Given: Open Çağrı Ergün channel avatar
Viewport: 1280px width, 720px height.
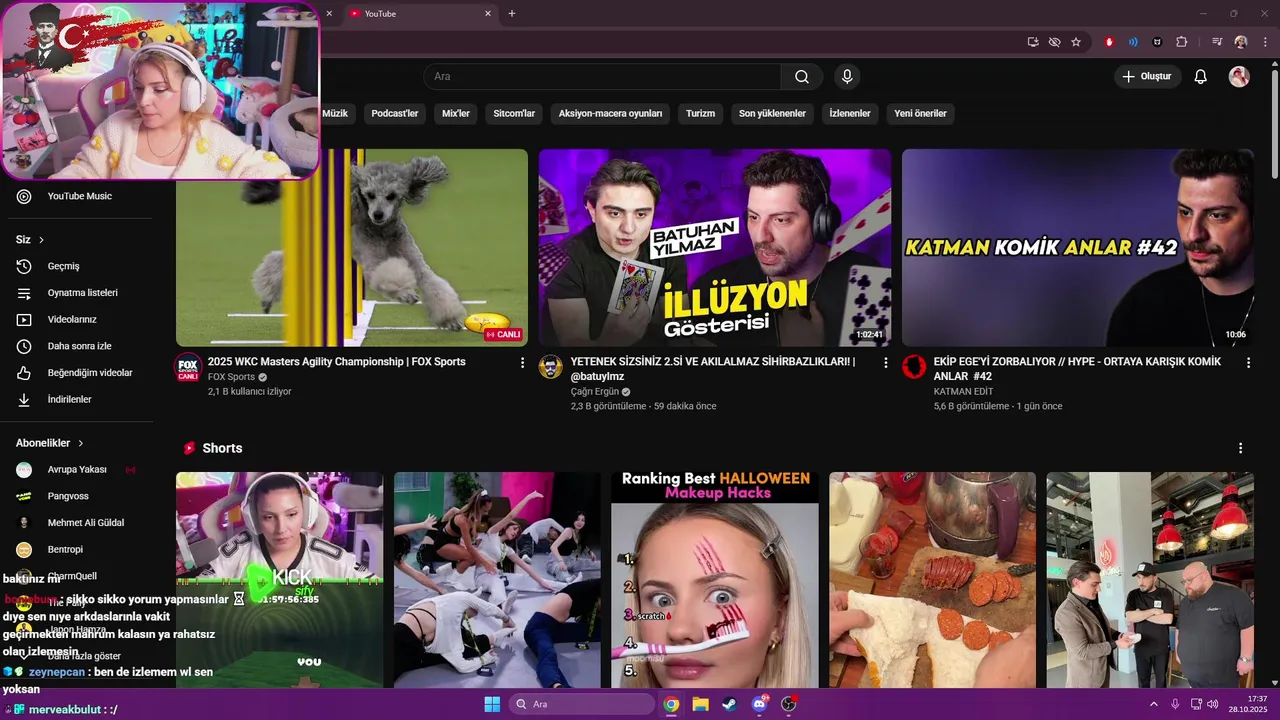Looking at the screenshot, I should (x=551, y=367).
